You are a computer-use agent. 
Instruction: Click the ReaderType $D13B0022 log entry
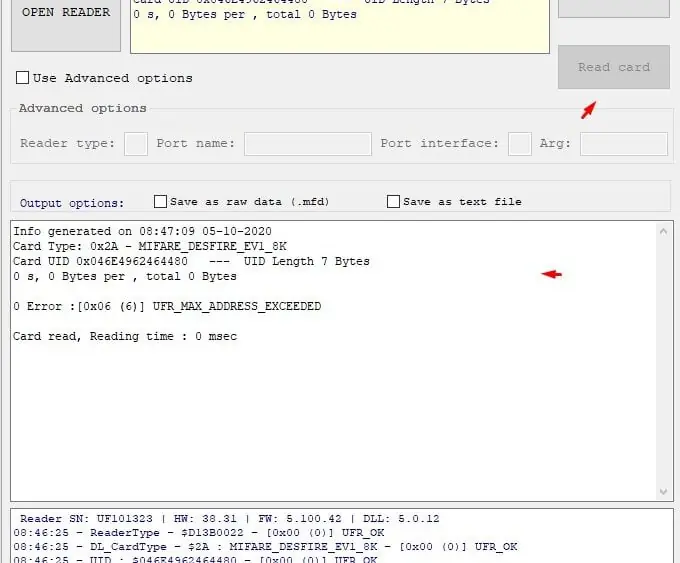[199, 533]
